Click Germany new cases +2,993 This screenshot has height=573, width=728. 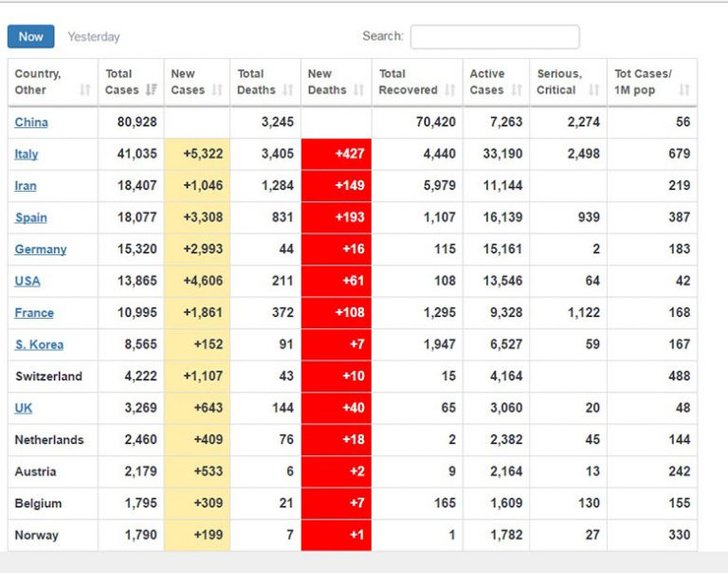(203, 249)
